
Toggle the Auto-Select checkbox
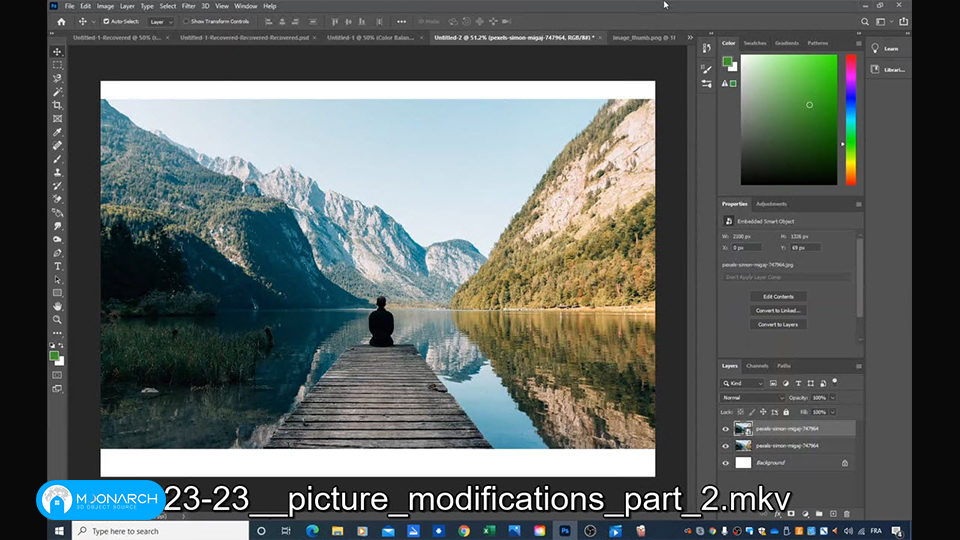[x=106, y=21]
